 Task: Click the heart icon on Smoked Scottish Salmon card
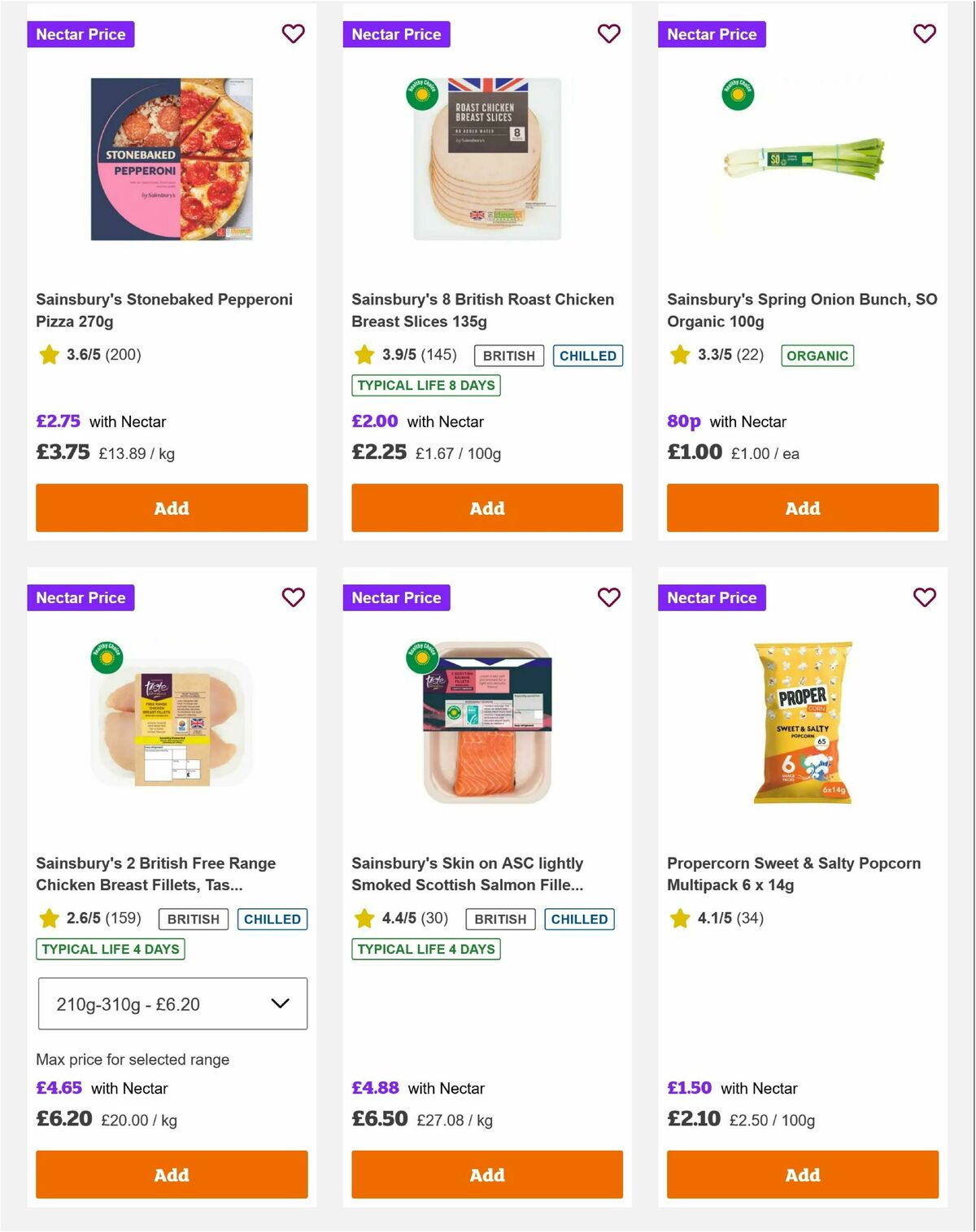(x=608, y=597)
